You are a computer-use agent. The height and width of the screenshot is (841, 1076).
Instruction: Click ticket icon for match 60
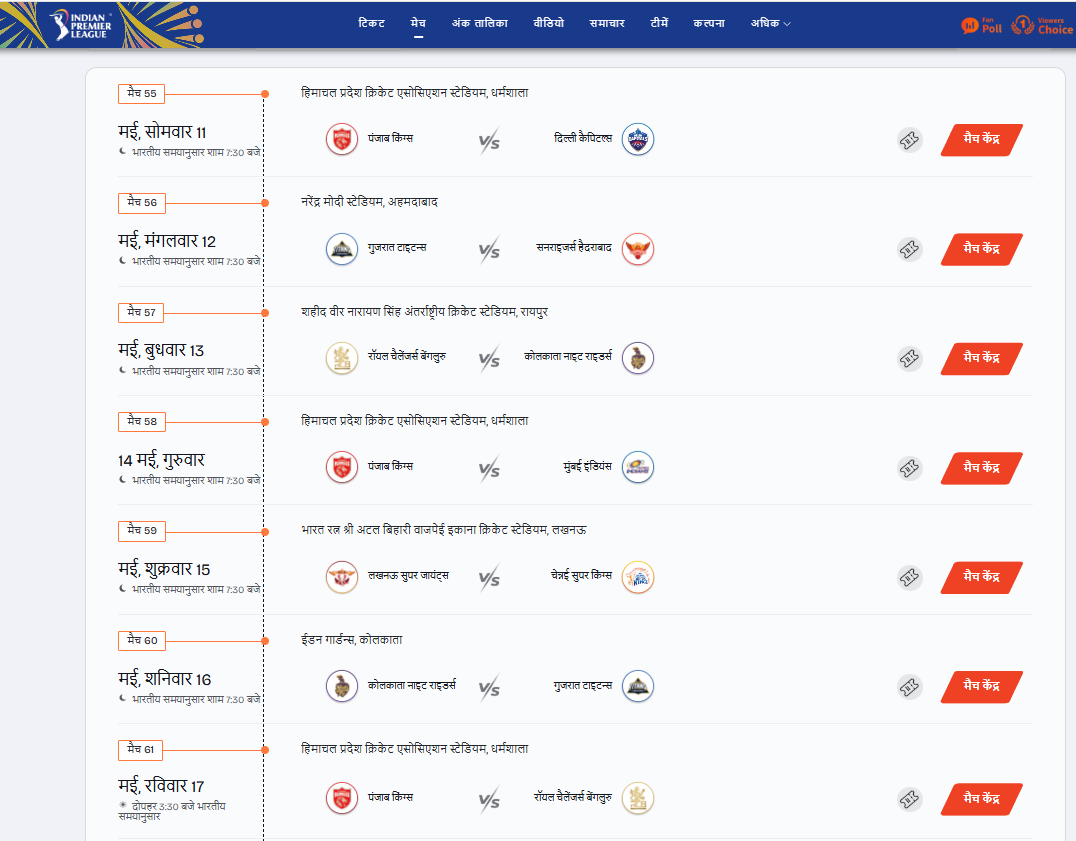coord(909,687)
